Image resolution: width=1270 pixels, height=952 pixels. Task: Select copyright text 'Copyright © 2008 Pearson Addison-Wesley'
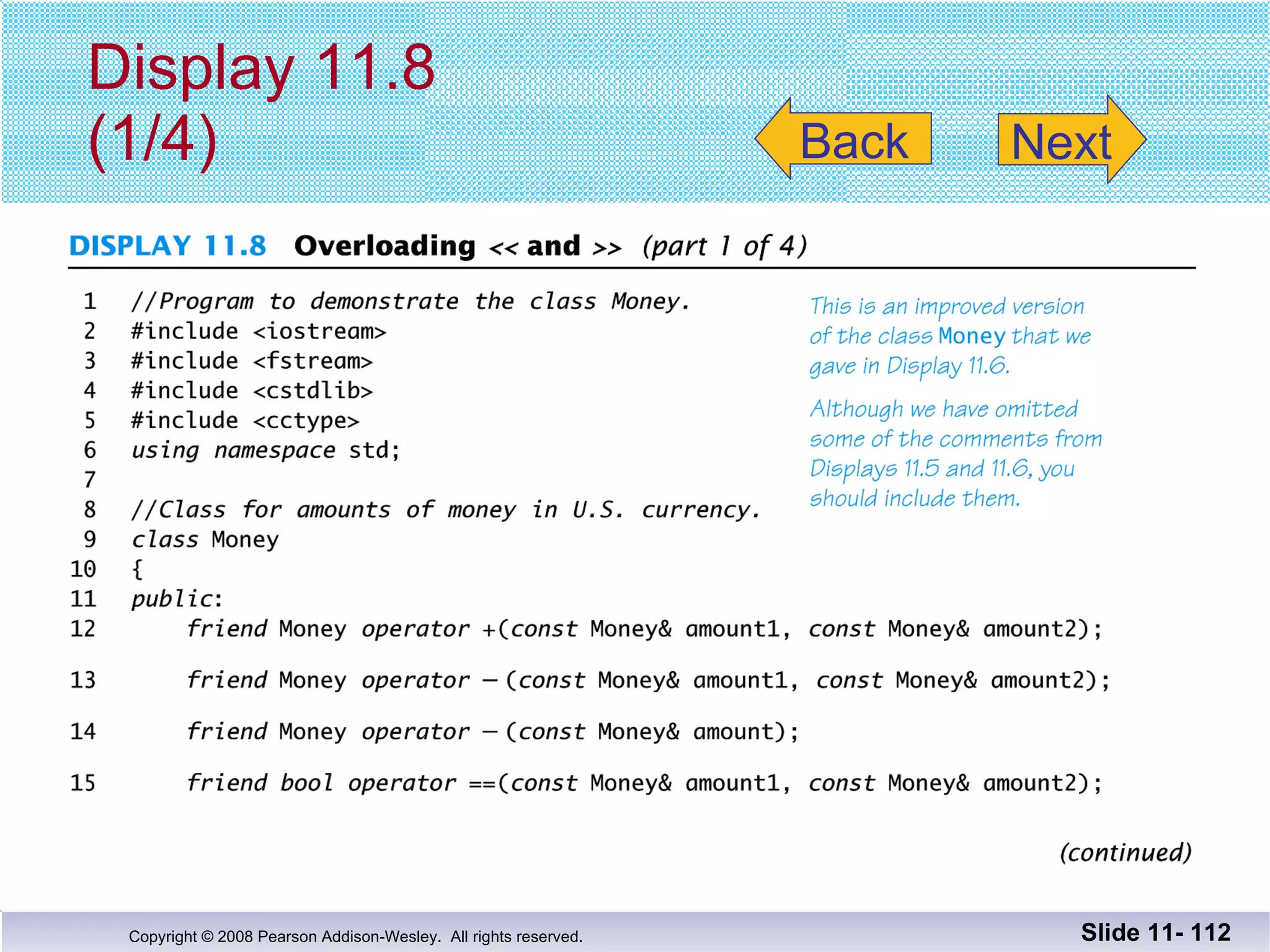[x=285, y=937]
